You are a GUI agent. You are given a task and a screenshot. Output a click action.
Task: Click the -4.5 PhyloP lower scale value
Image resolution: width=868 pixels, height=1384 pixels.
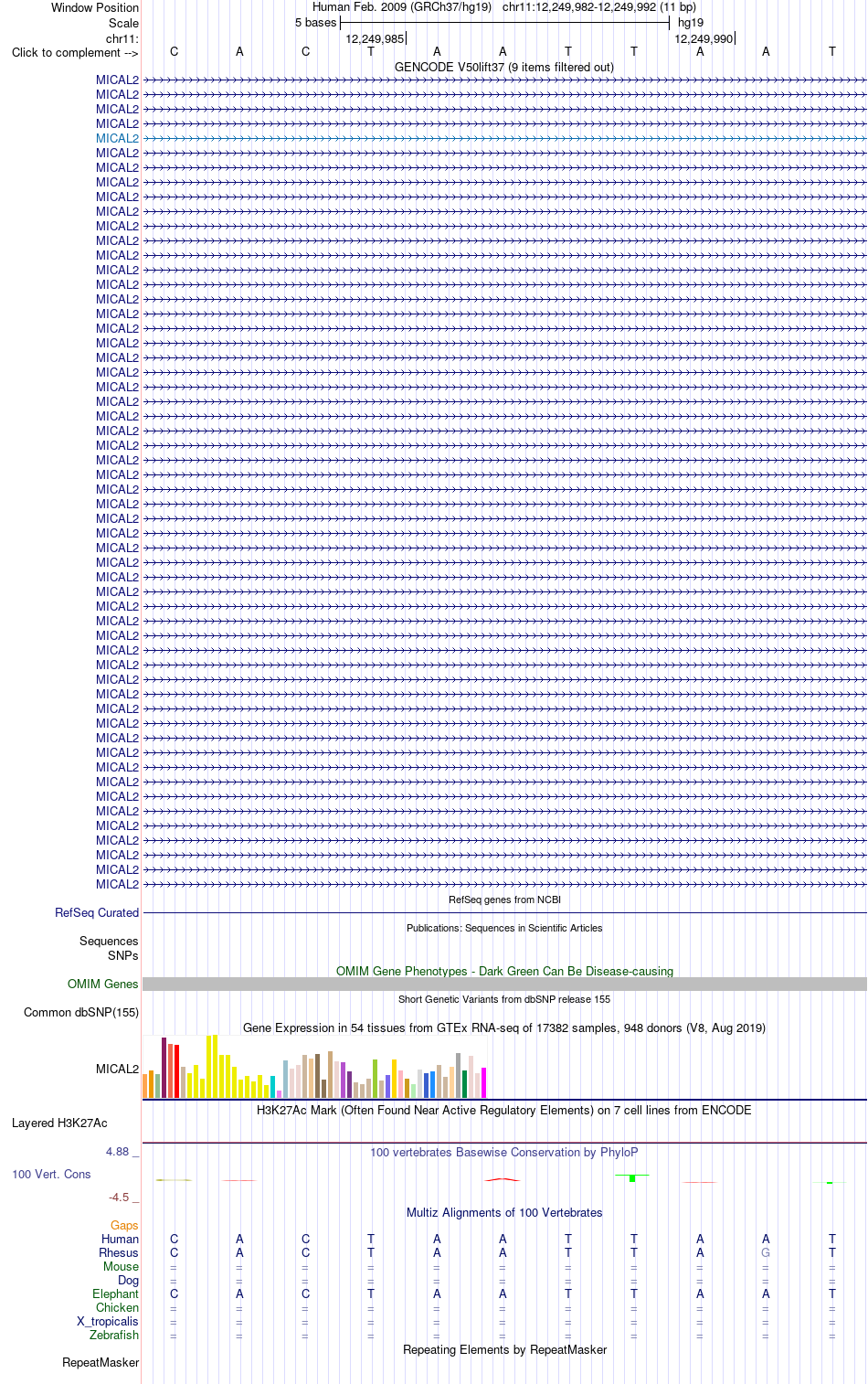coord(119,1197)
